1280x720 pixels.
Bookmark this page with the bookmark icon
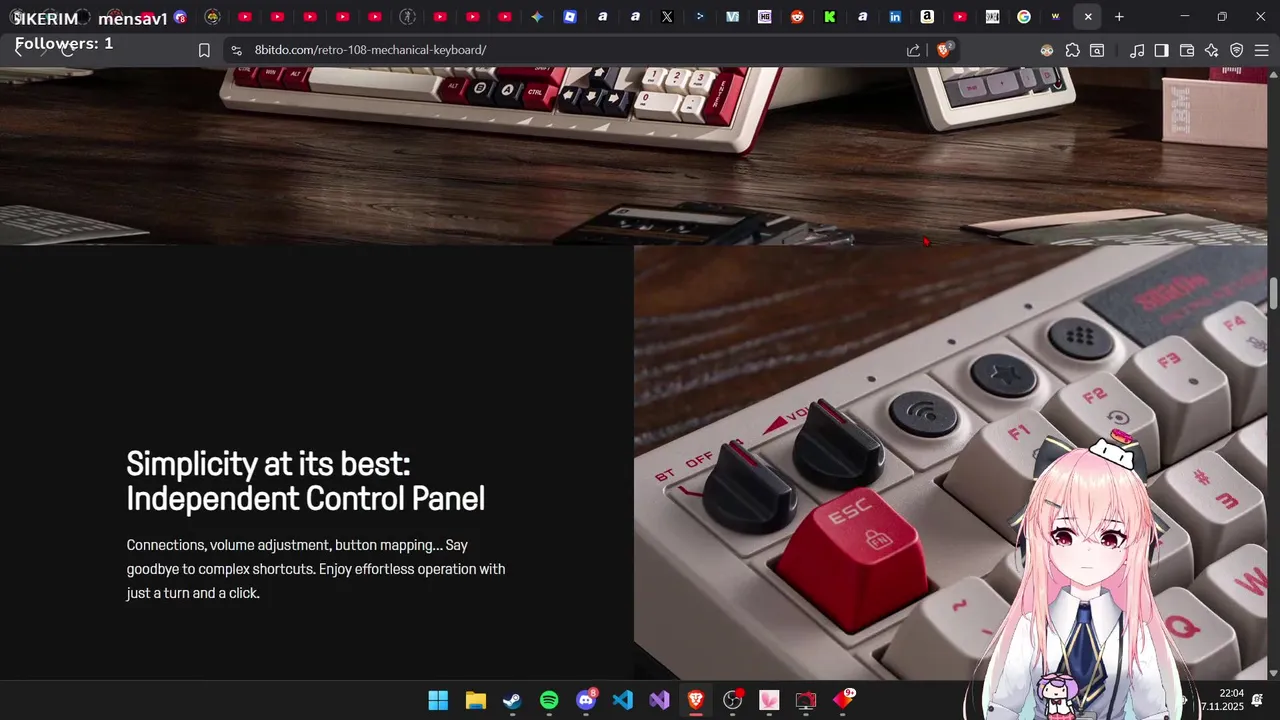204,50
